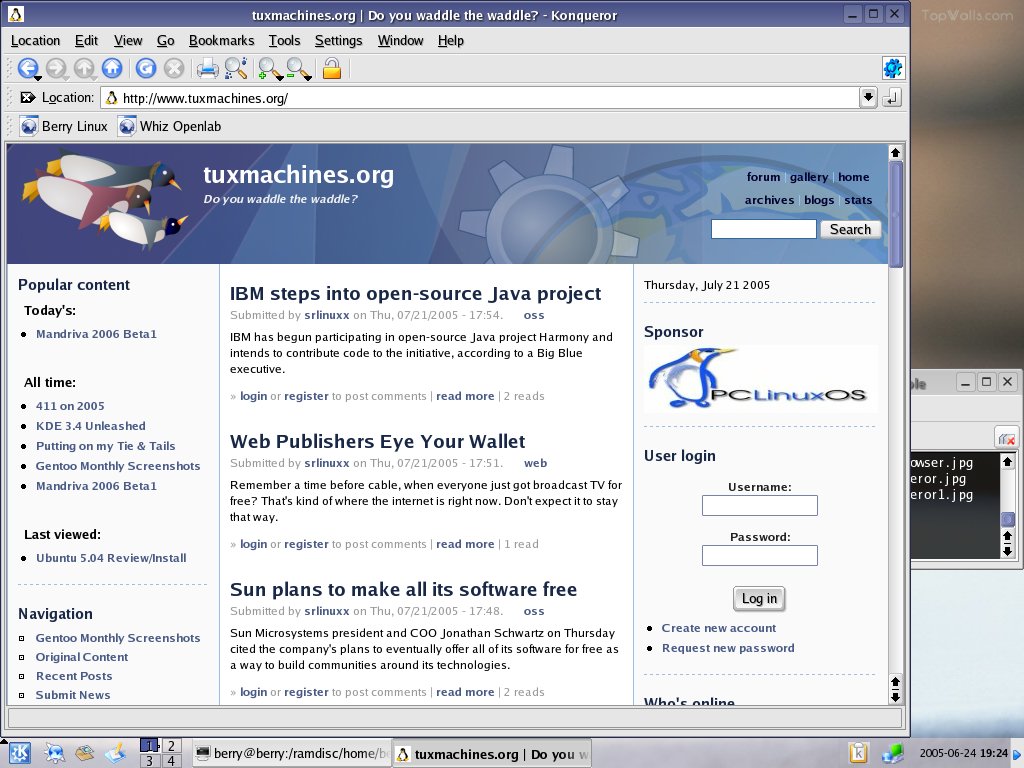Click the Username input field
This screenshot has height=768, width=1024.
coord(760,505)
